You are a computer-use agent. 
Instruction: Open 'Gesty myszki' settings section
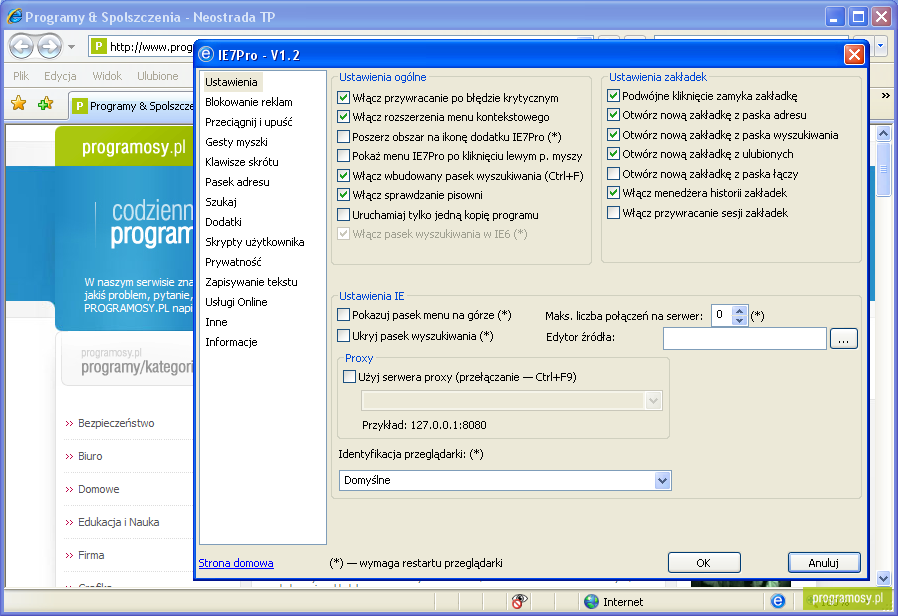[x=237, y=142]
